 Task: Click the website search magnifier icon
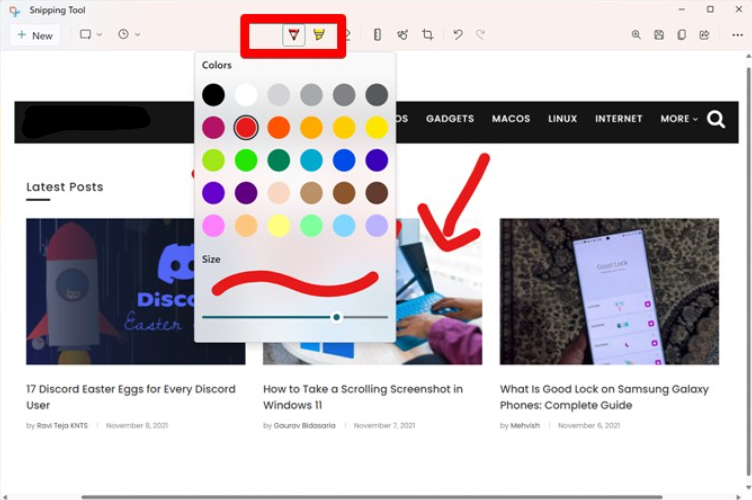[x=716, y=119]
